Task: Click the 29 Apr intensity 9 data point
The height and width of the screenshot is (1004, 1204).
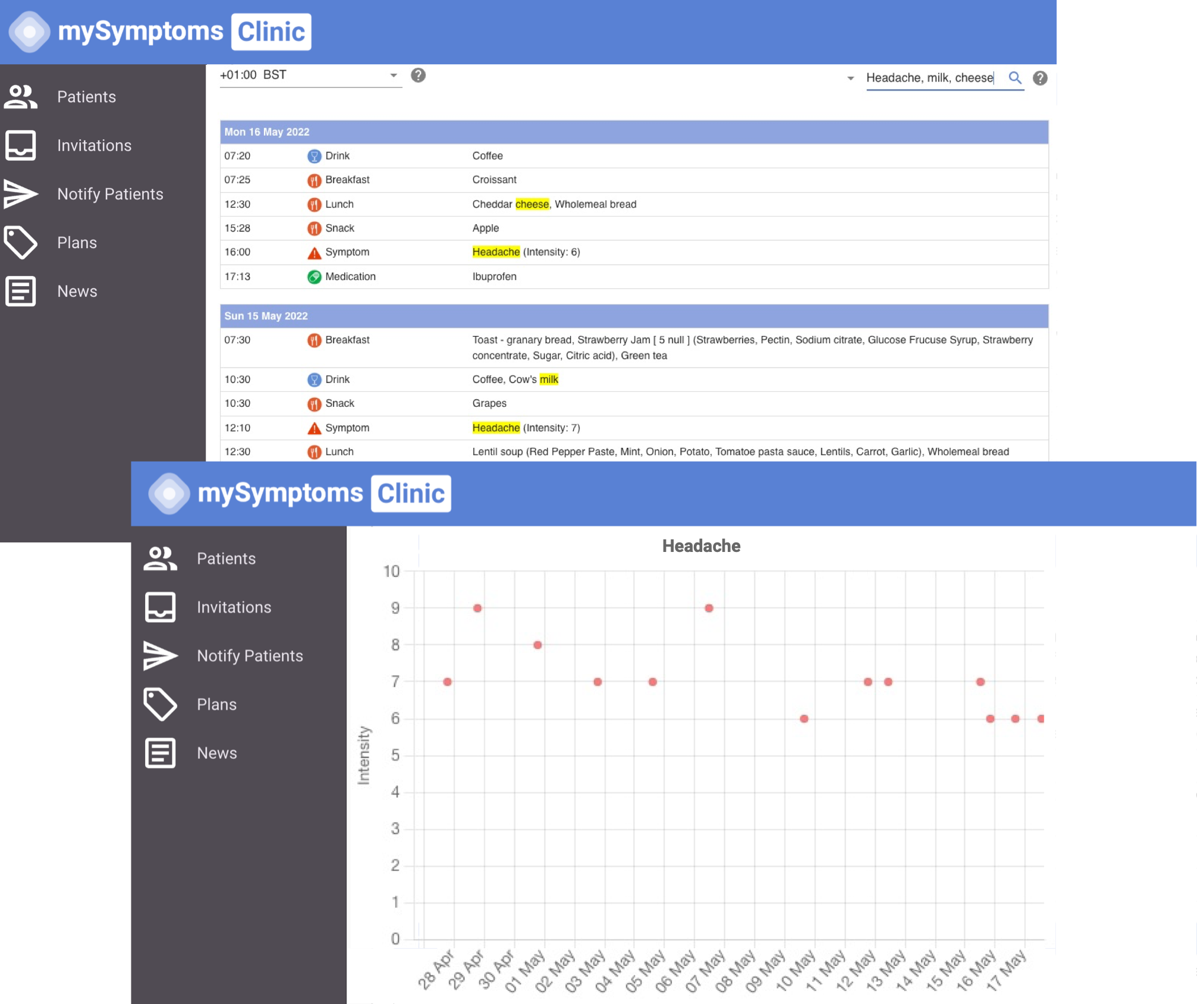Action: [x=477, y=608]
